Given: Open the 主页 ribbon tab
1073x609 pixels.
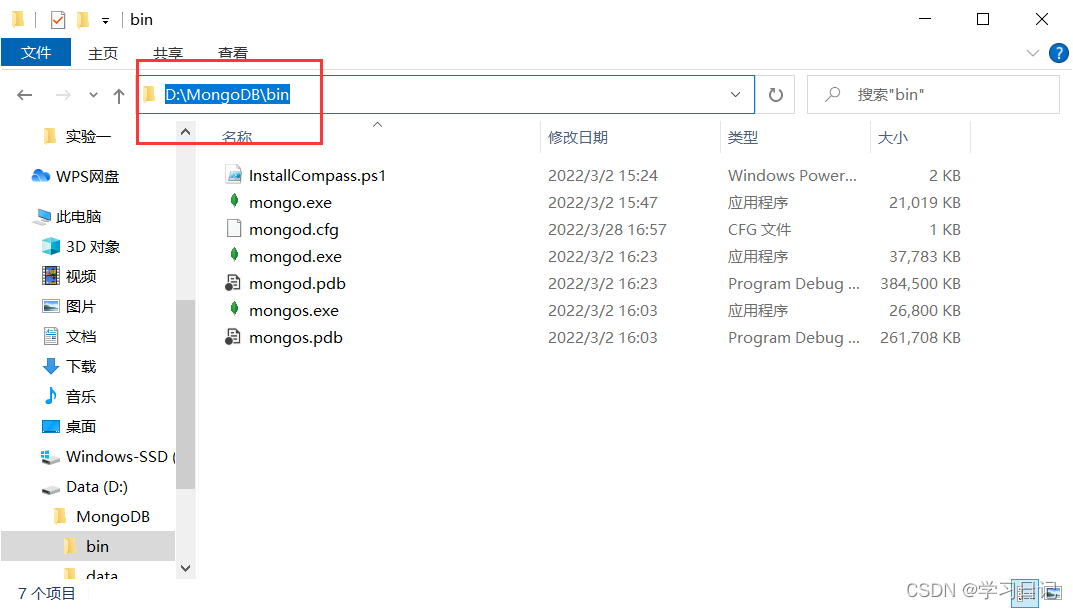Looking at the screenshot, I should click(x=103, y=53).
